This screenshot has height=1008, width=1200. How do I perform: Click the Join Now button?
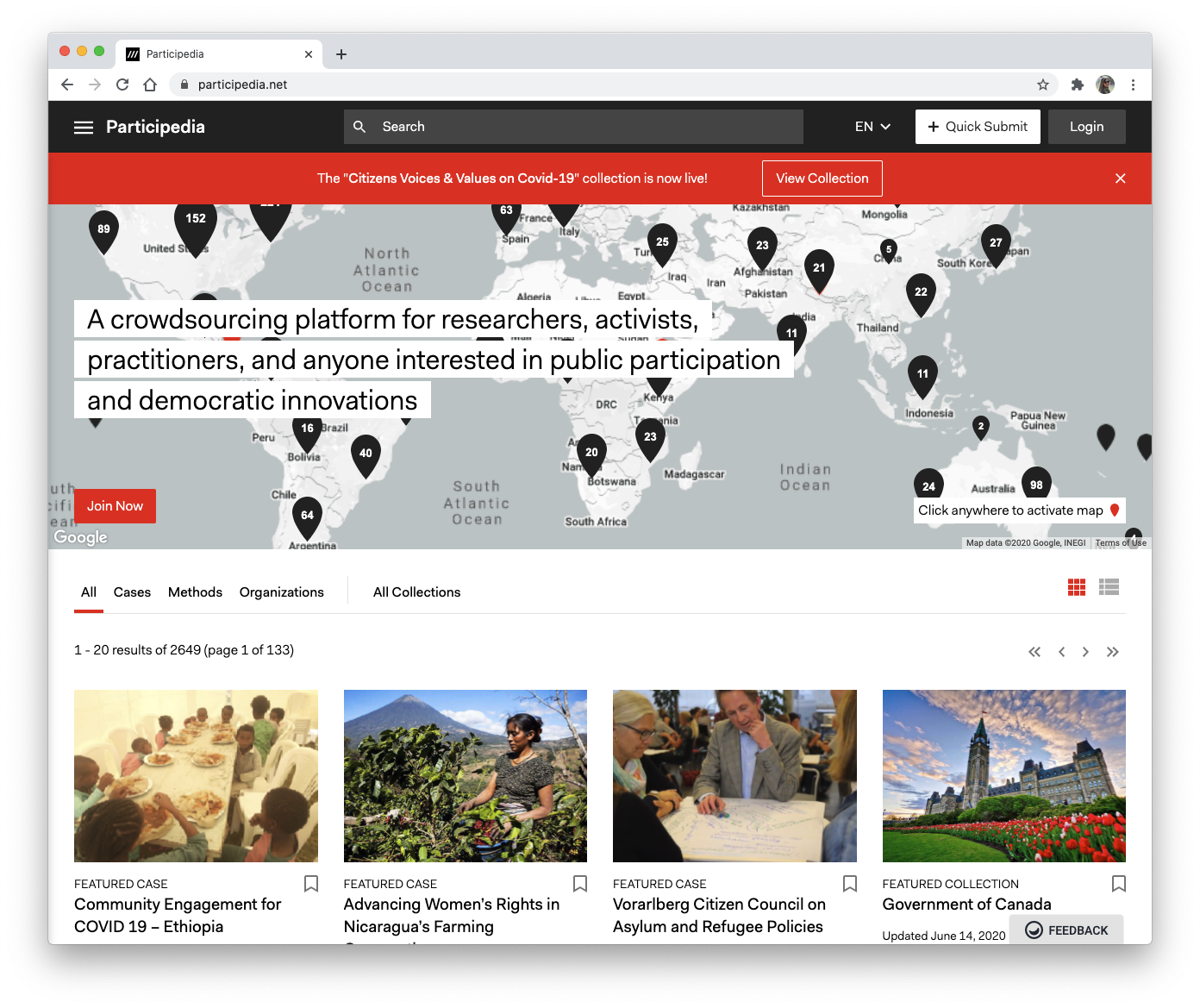(115, 506)
